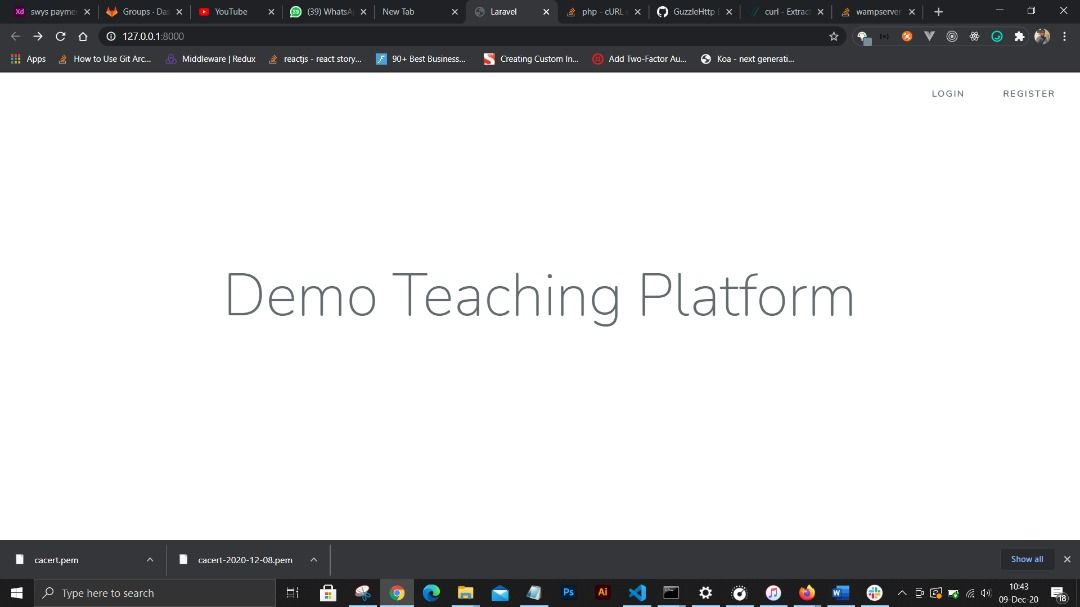Open iTunes from the taskbar

click(x=773, y=593)
